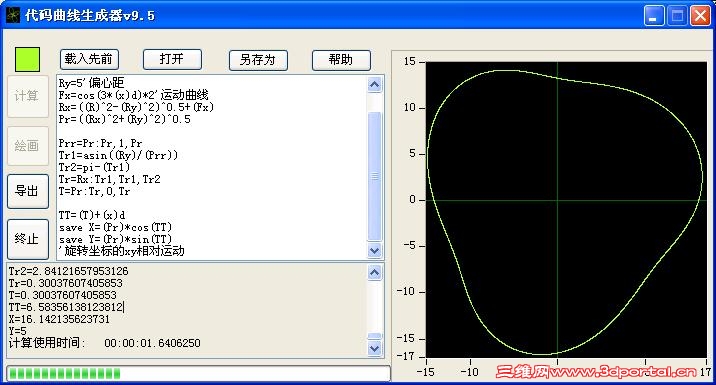This screenshot has height=385, width=716.
Task: Click the code editor scroll-down arrow
Action: (x=374, y=251)
